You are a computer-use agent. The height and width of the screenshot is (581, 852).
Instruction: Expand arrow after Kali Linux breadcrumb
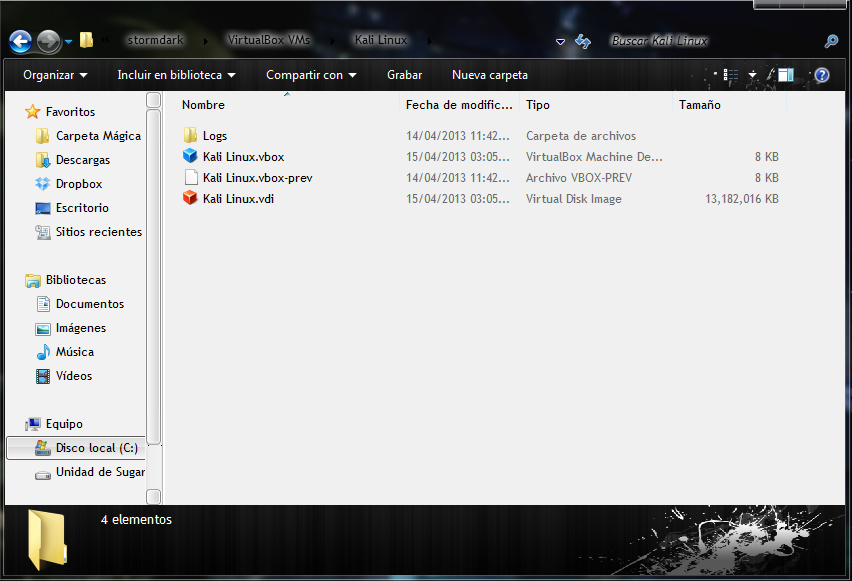click(x=429, y=41)
